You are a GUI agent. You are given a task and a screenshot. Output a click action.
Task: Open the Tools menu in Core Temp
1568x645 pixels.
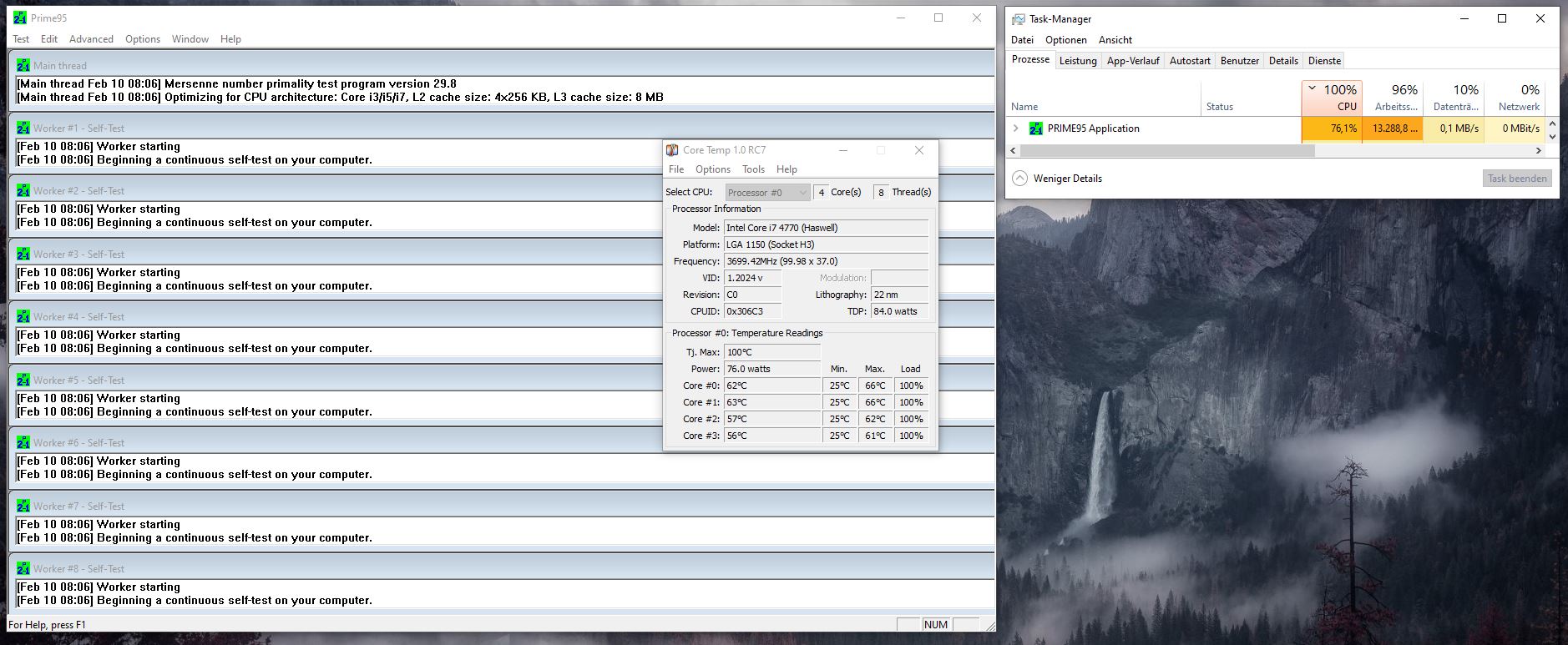(754, 169)
